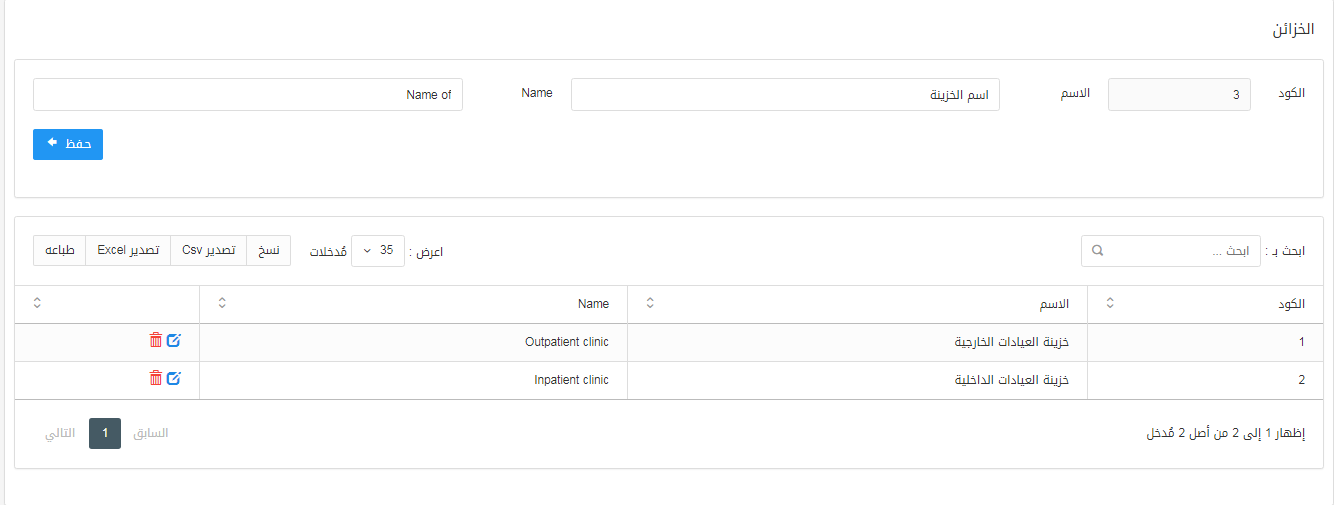
Task: Click the التالي next page link
Action: coord(59,433)
